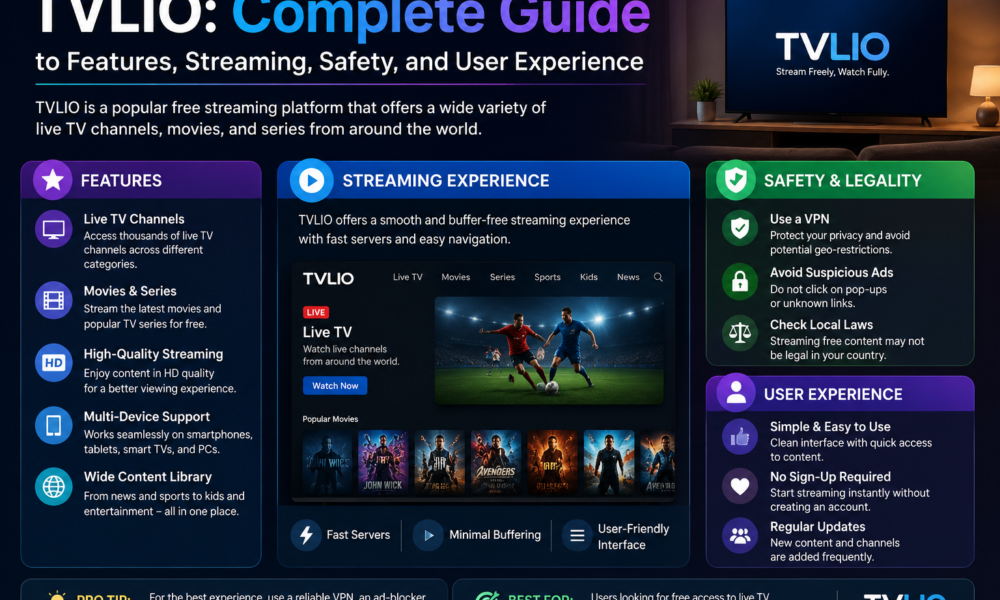Click the padlock icon for Avoid Suspicious Ads
This screenshot has width=1000, height=600.
[x=740, y=281]
